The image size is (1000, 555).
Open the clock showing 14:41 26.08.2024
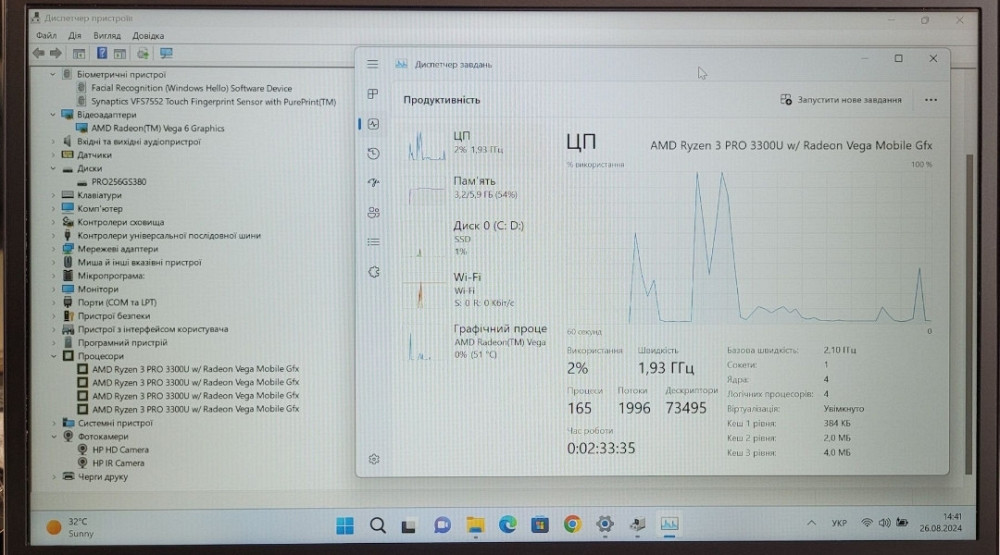click(941, 522)
